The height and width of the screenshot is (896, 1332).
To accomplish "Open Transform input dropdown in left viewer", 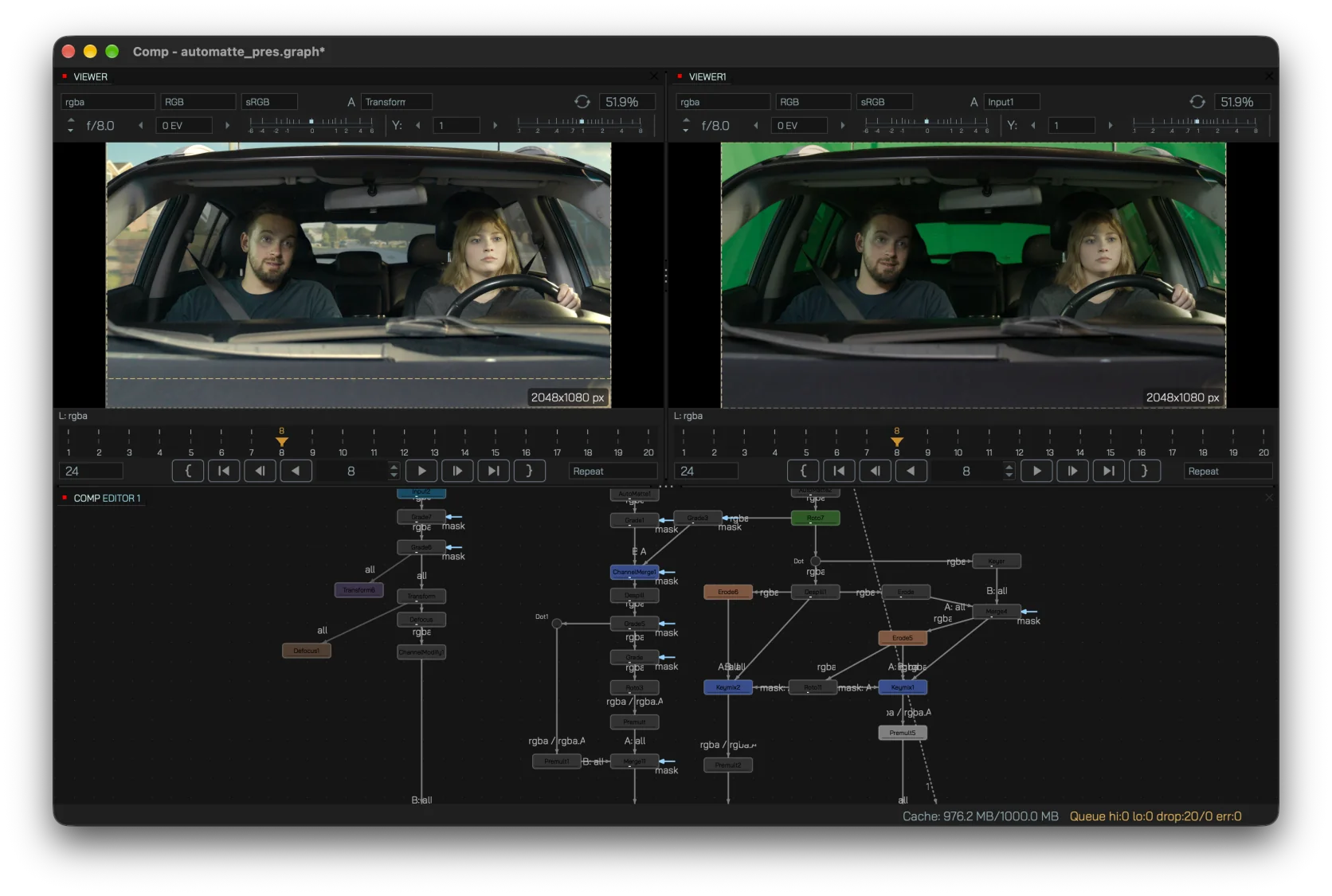I will point(397,102).
